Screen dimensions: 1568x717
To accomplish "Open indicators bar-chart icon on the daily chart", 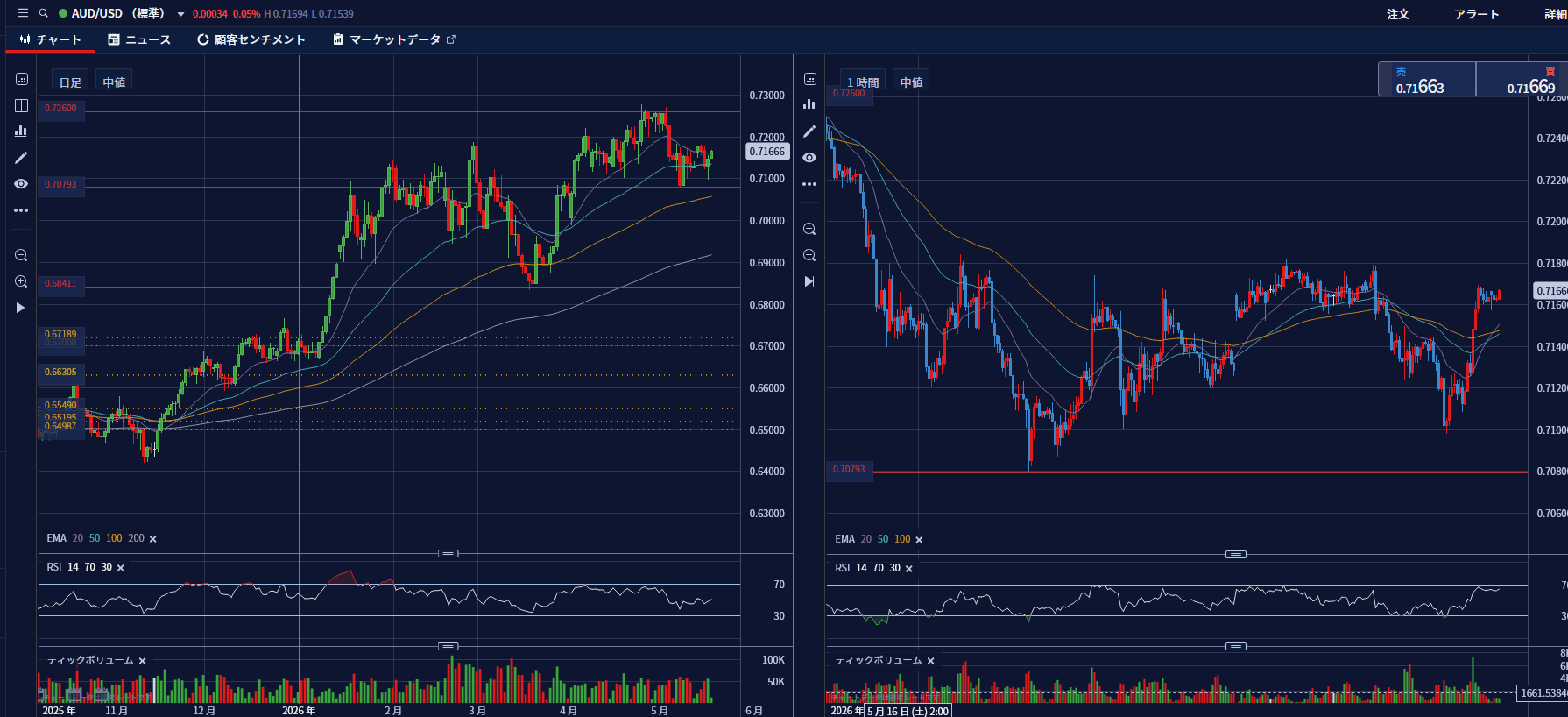I will 21,131.
